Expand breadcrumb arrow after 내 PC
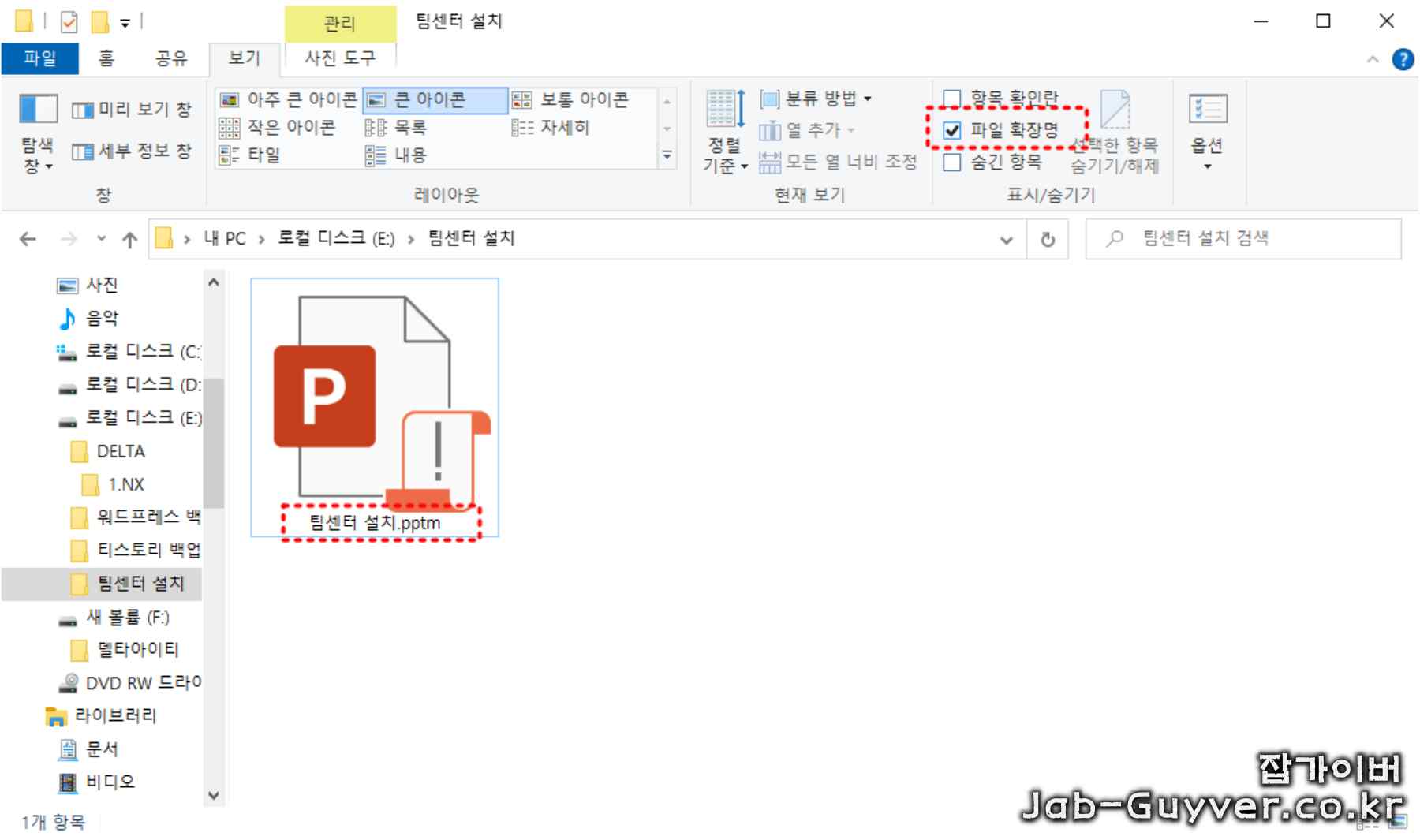The height and width of the screenshot is (840, 1420). tap(261, 239)
